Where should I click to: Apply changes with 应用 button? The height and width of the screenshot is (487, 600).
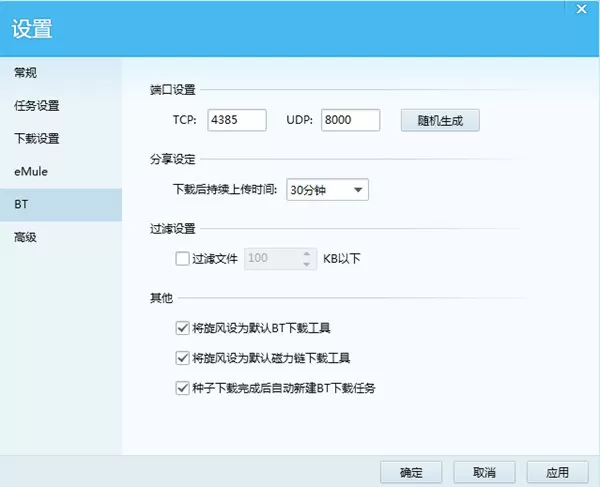(558, 472)
